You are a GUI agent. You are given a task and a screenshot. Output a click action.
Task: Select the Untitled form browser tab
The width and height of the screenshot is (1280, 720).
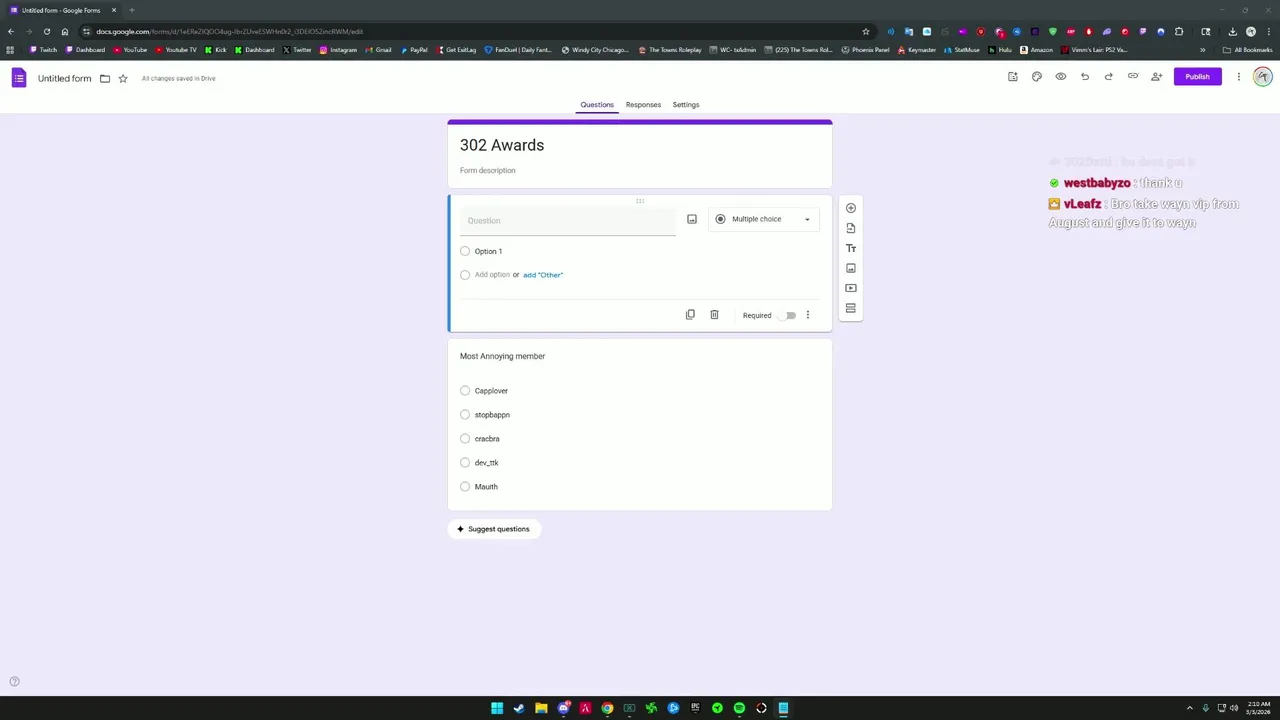pos(62,10)
